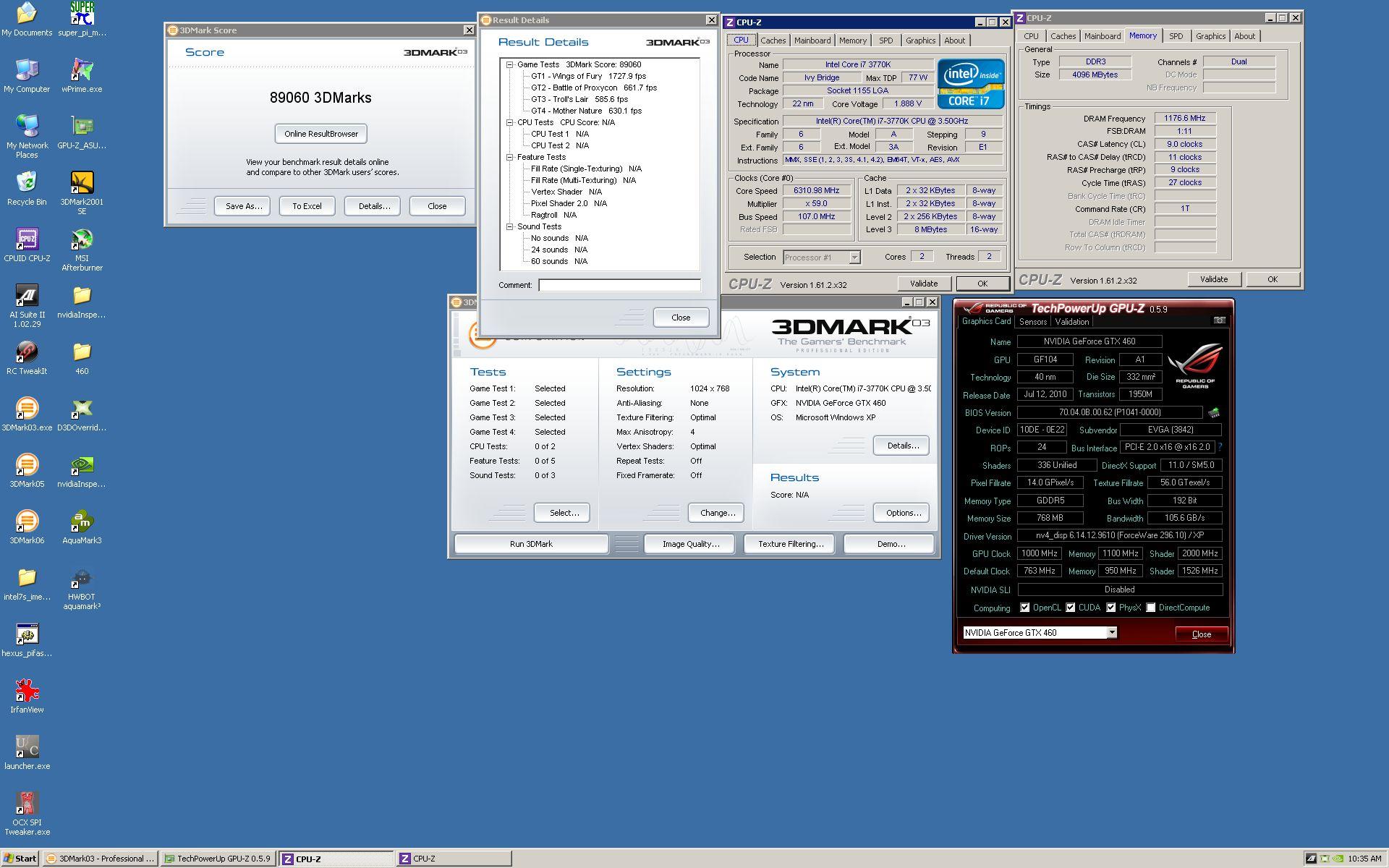The width and height of the screenshot is (1389, 868).
Task: Launch the HWBOT aquamark³ desktop icon
Action: [82, 587]
